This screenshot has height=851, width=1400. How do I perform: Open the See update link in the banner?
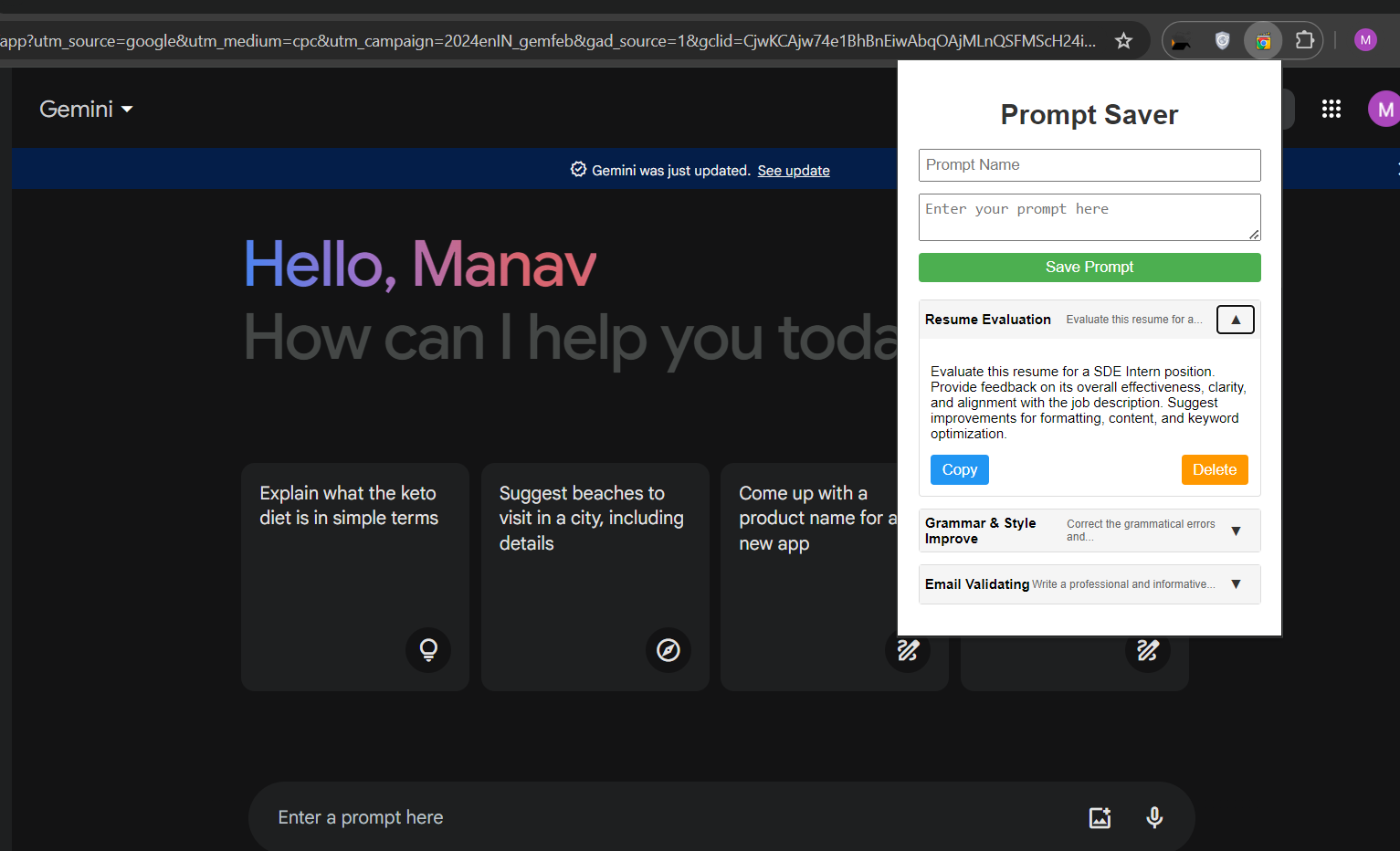[x=793, y=170]
